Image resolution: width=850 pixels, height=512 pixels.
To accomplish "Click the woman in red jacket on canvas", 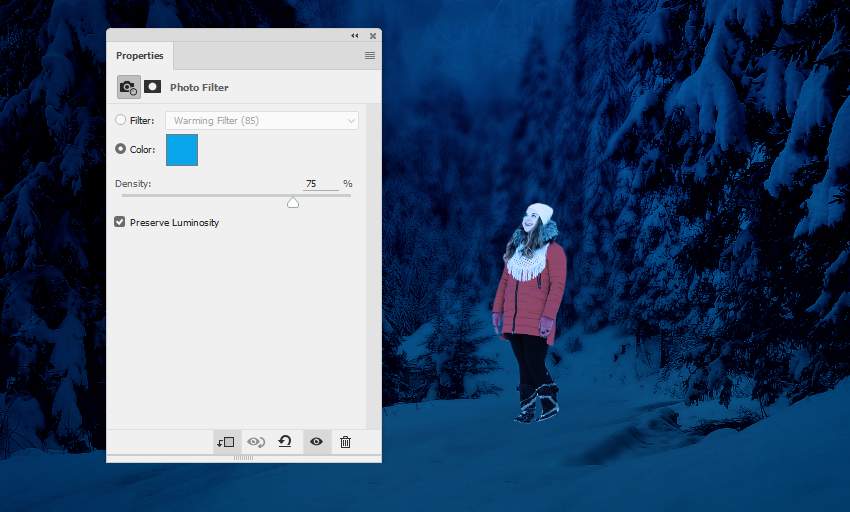I will click(530, 313).
